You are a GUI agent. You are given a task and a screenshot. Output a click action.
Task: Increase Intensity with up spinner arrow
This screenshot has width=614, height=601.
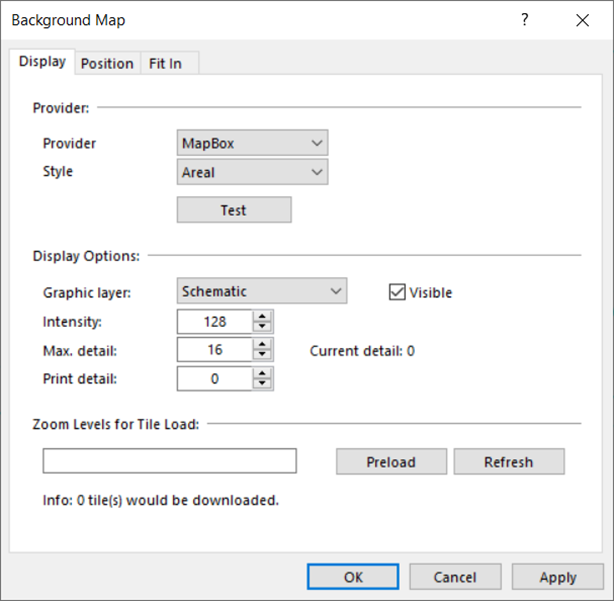[262, 316]
